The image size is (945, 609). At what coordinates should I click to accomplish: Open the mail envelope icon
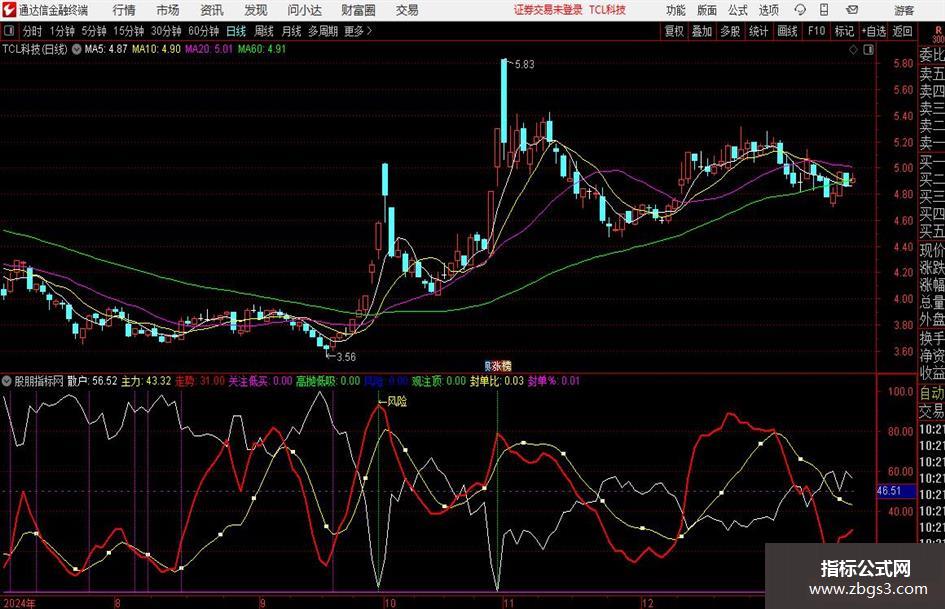click(x=852, y=10)
